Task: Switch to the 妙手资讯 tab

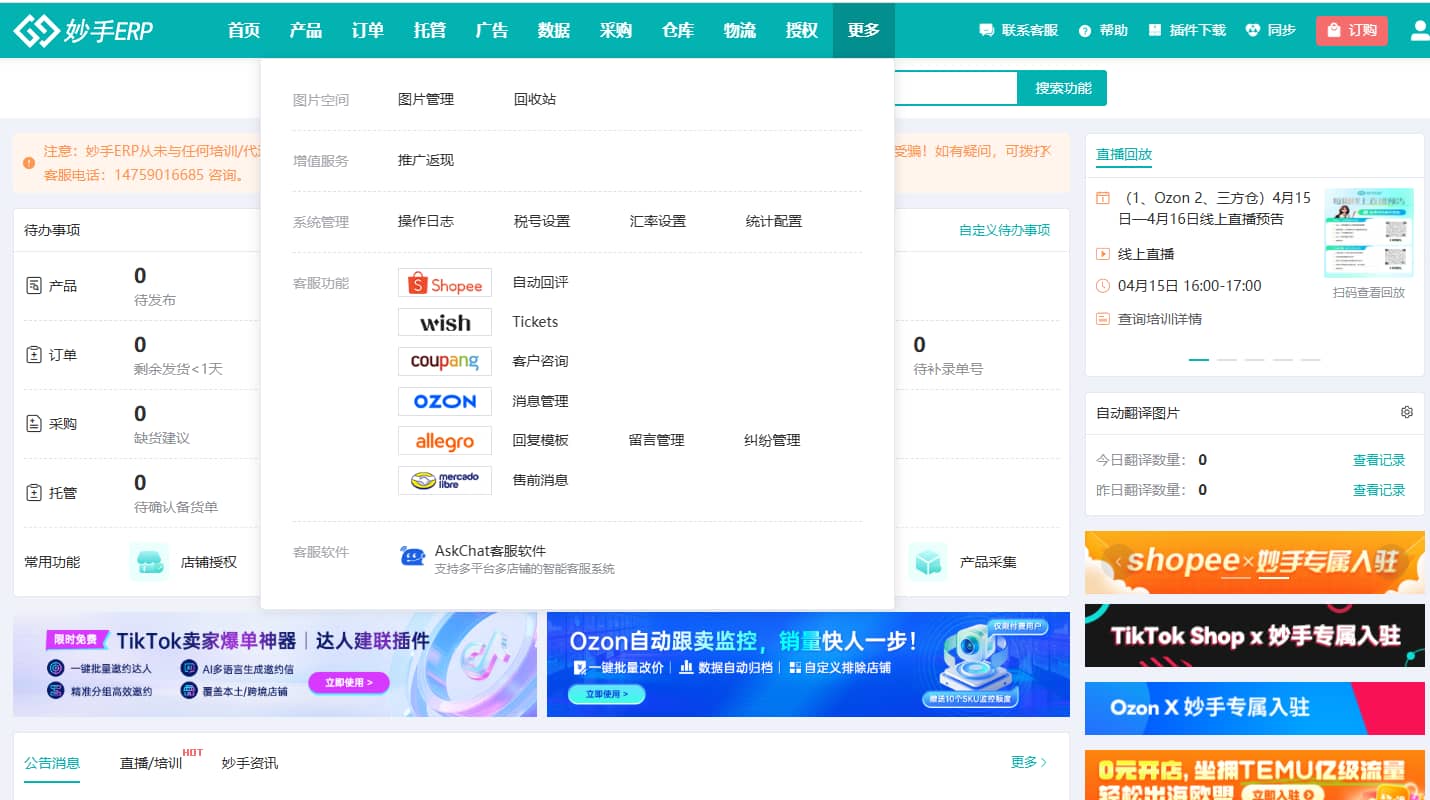Action: [250, 763]
